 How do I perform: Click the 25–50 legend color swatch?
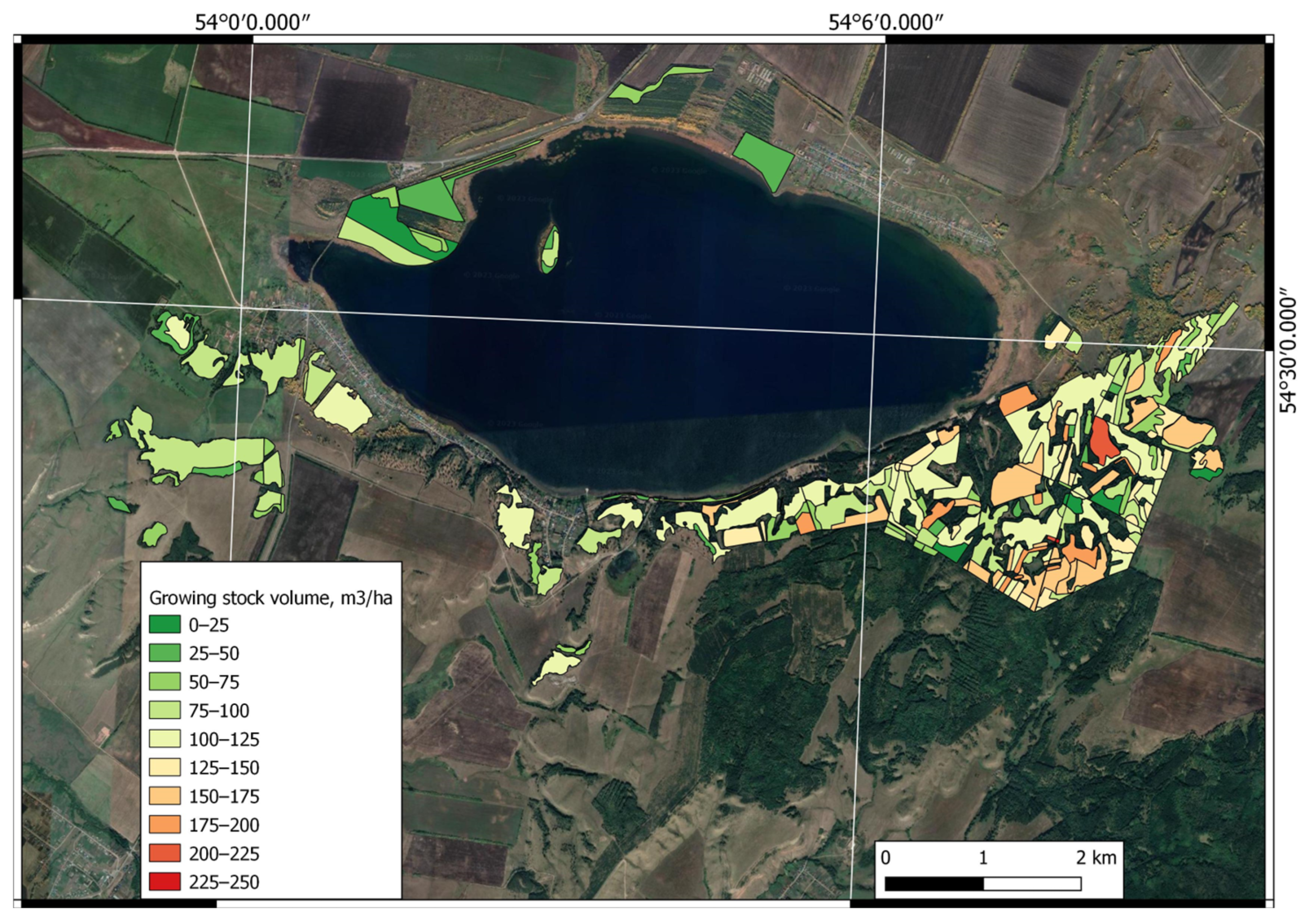tap(164, 653)
